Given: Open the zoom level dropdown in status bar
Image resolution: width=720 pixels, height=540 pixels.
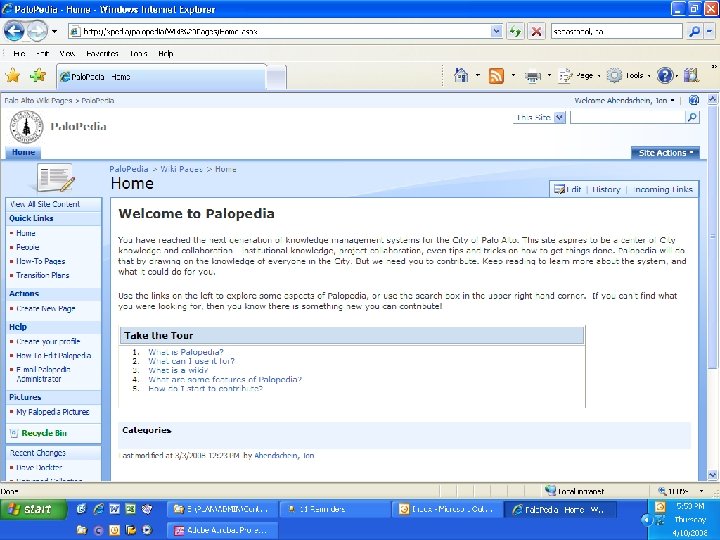Looking at the screenshot, I should tap(701, 491).
